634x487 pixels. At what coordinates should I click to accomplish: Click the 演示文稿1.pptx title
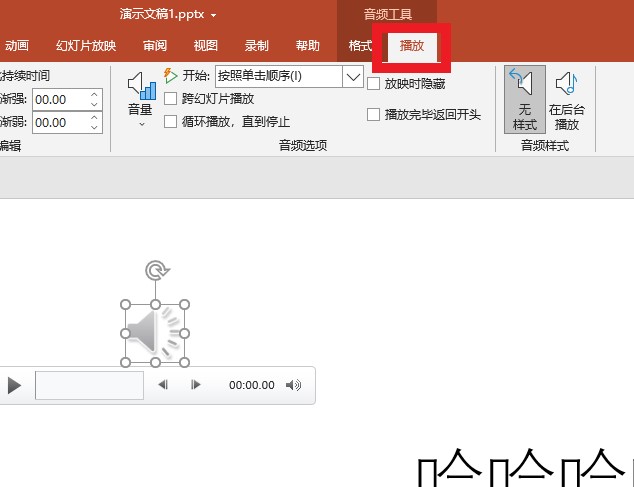pyautogui.click(x=162, y=14)
